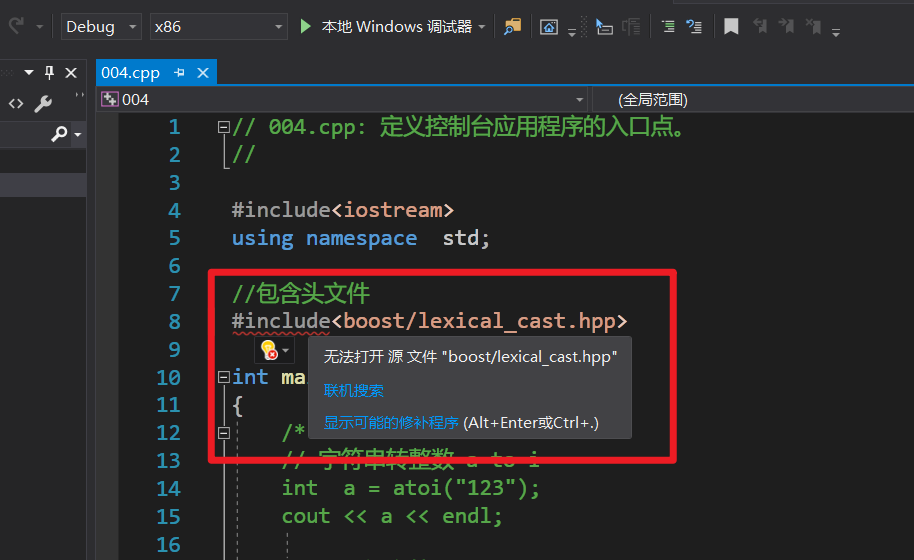The image size is (914, 560).
Task: Open bookmark toolbar overflow options
Action: pyautogui.click(x=836, y=33)
